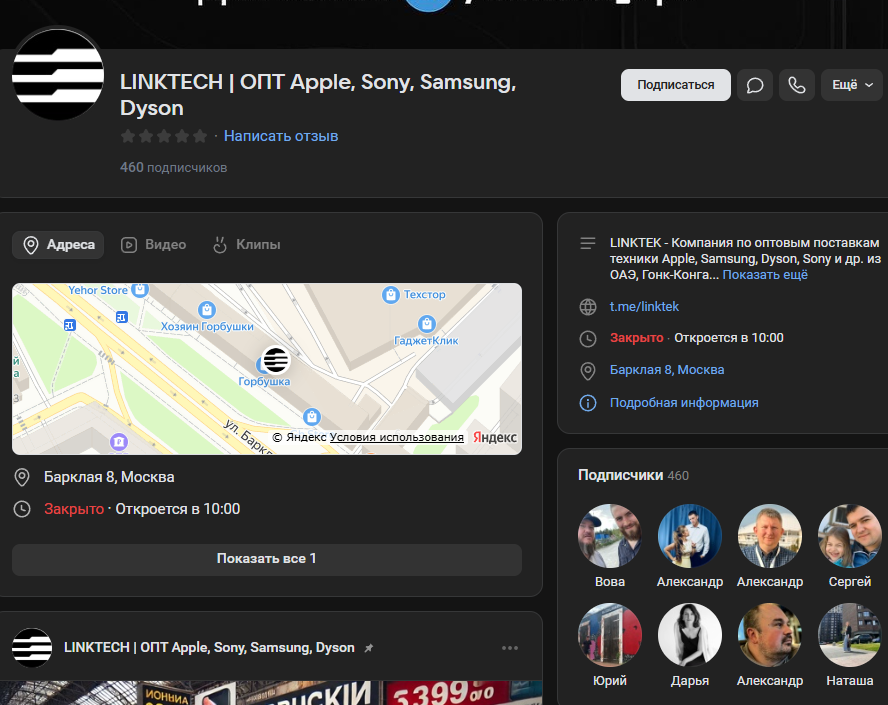
Task: Open the Написать отзыв link
Action: pos(281,136)
